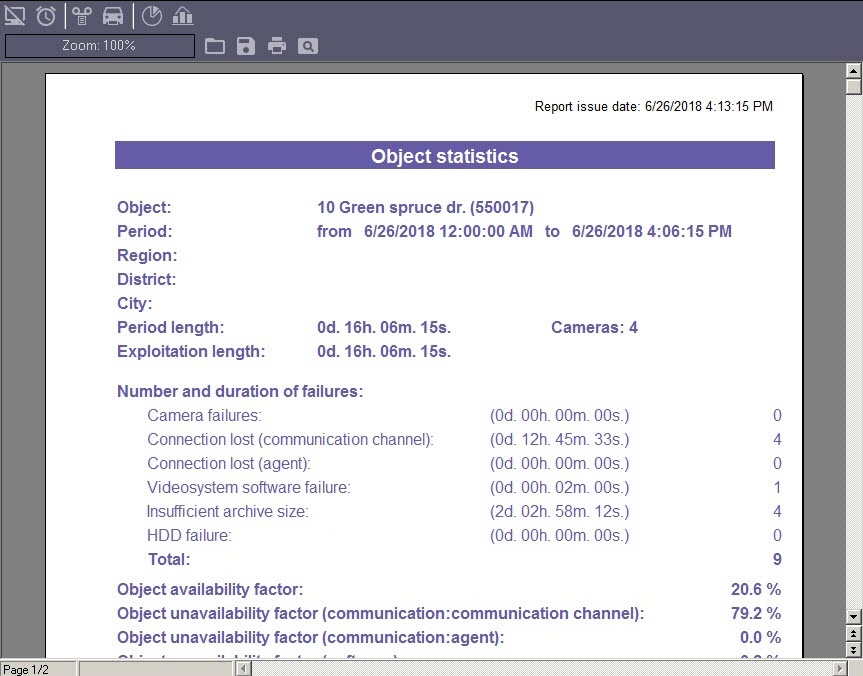Click the tape recorder report icon
Viewport: 863px width, 676px height.
(82, 15)
